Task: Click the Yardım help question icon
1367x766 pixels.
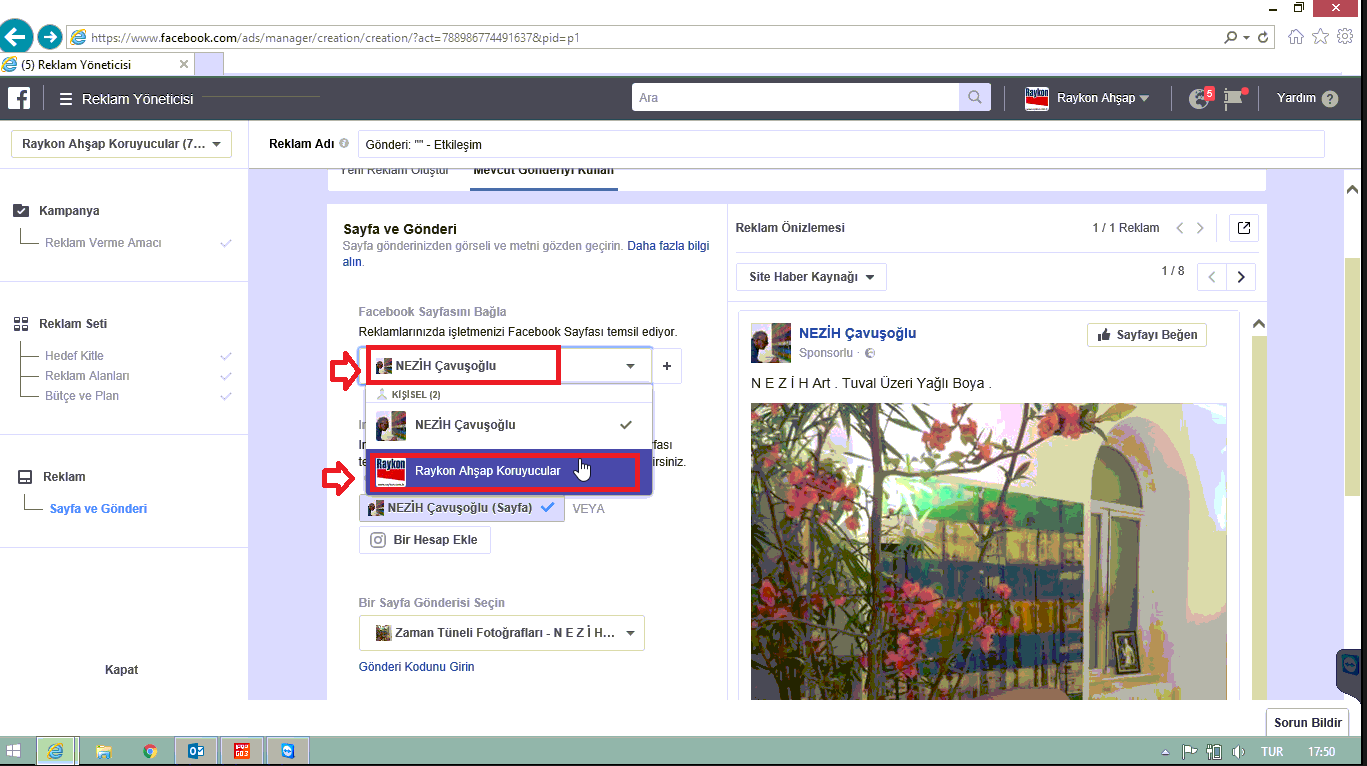Action: coord(1329,99)
